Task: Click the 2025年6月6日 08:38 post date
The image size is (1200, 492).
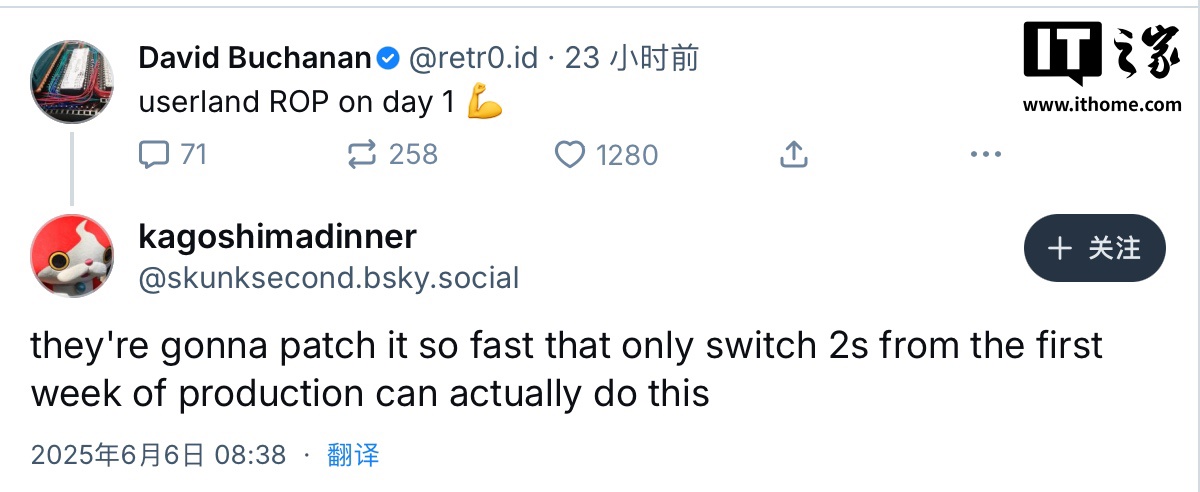Action: pyautogui.click(x=158, y=455)
